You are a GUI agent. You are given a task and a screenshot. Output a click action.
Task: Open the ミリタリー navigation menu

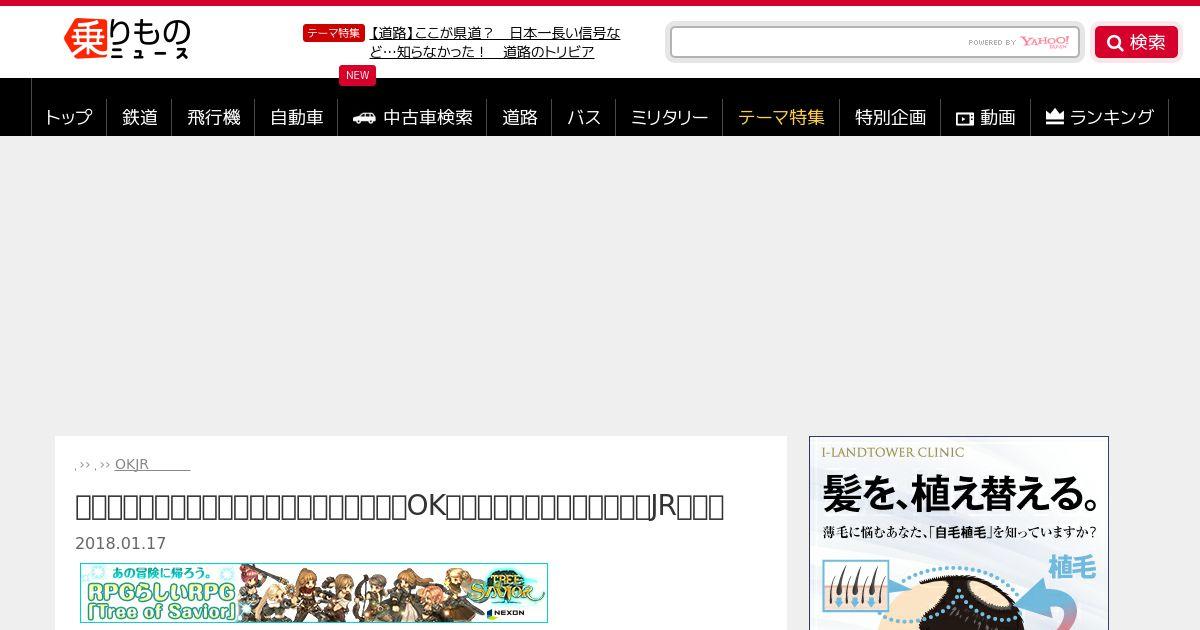click(669, 117)
